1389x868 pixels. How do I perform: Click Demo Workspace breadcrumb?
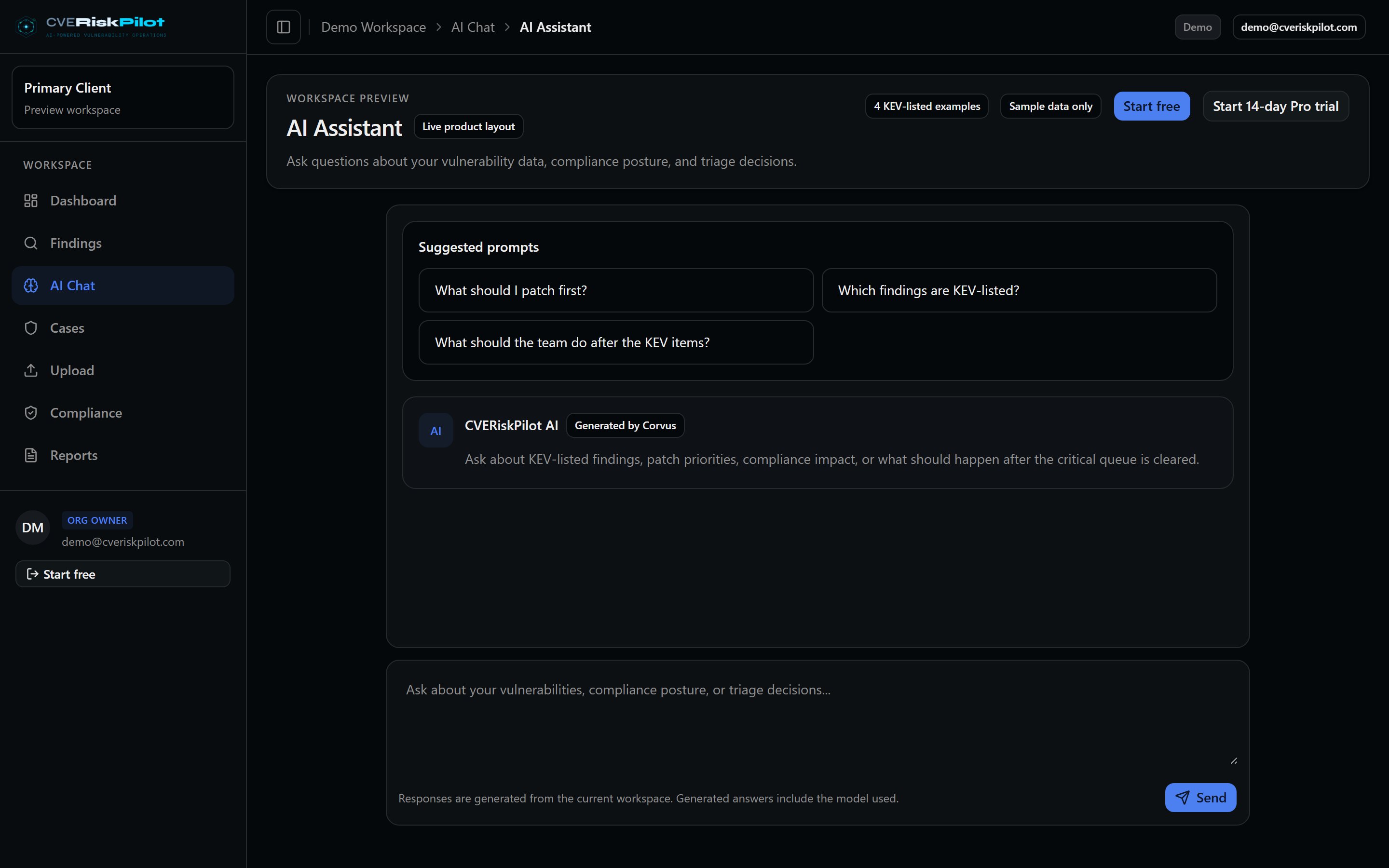click(373, 27)
